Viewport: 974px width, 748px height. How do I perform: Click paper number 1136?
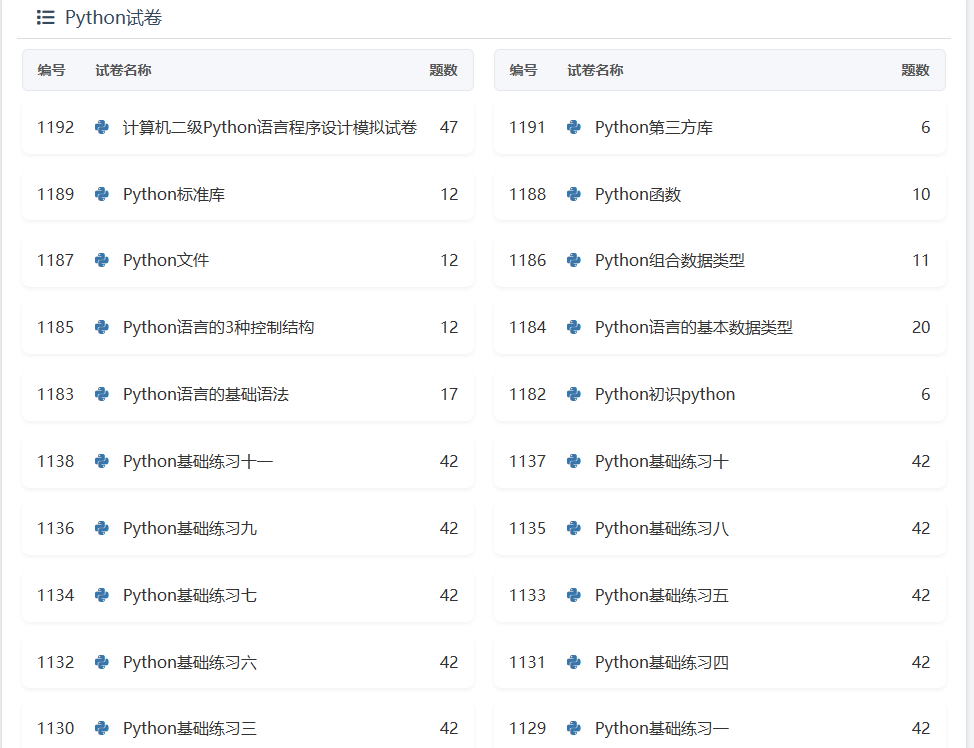55,529
